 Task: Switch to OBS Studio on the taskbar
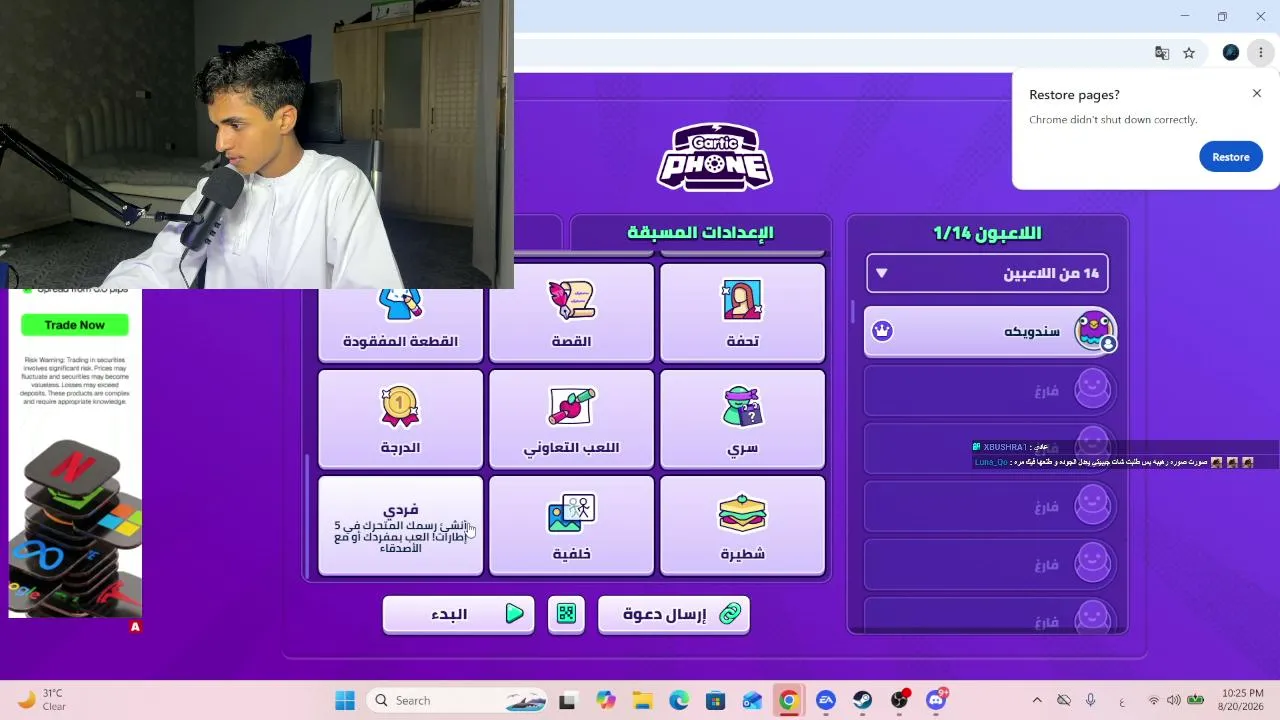click(x=900, y=701)
